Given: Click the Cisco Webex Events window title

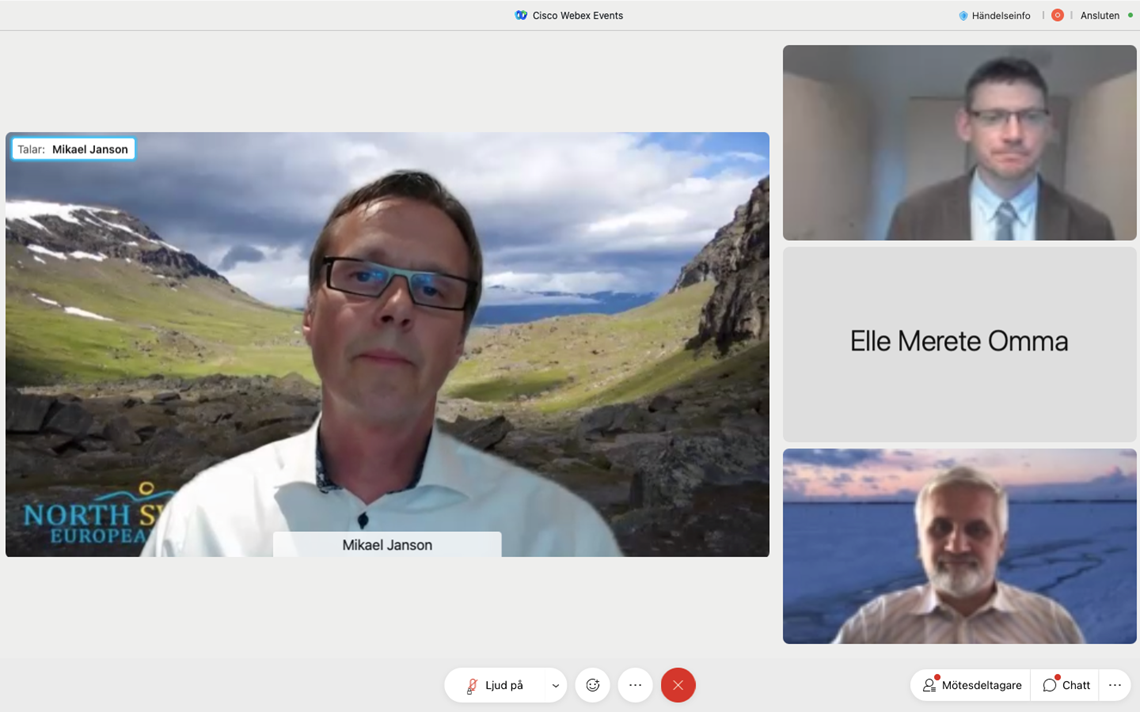Looking at the screenshot, I should 577,16.
